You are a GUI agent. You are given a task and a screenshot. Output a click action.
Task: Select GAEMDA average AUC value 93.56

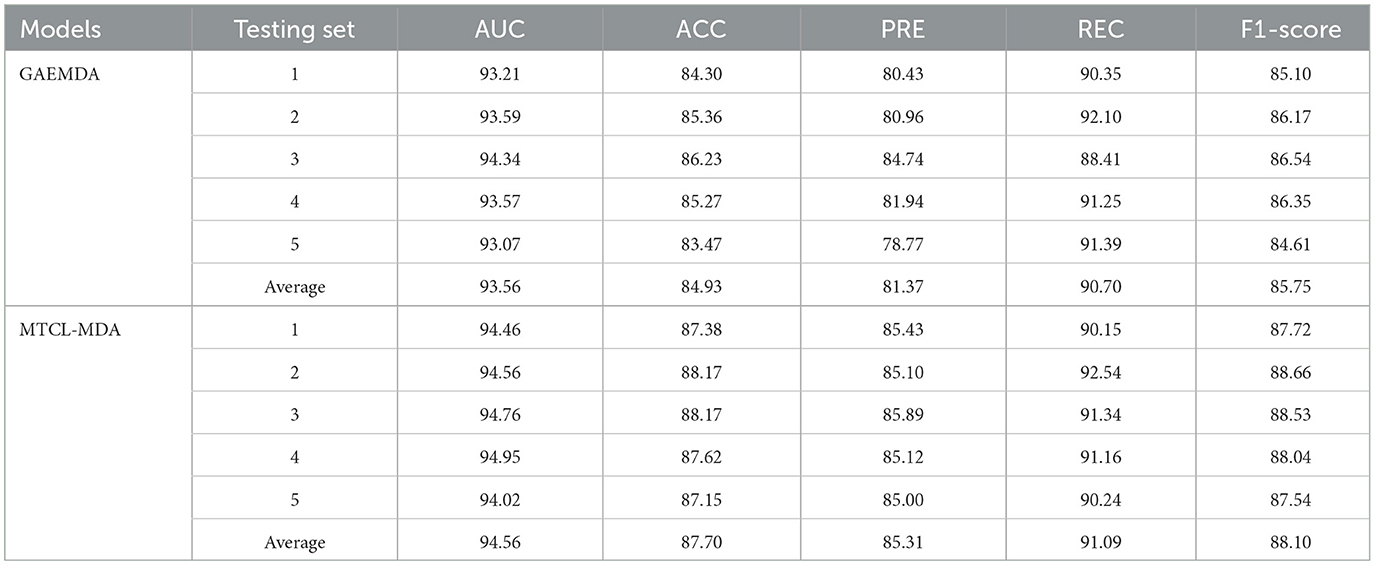point(499,286)
